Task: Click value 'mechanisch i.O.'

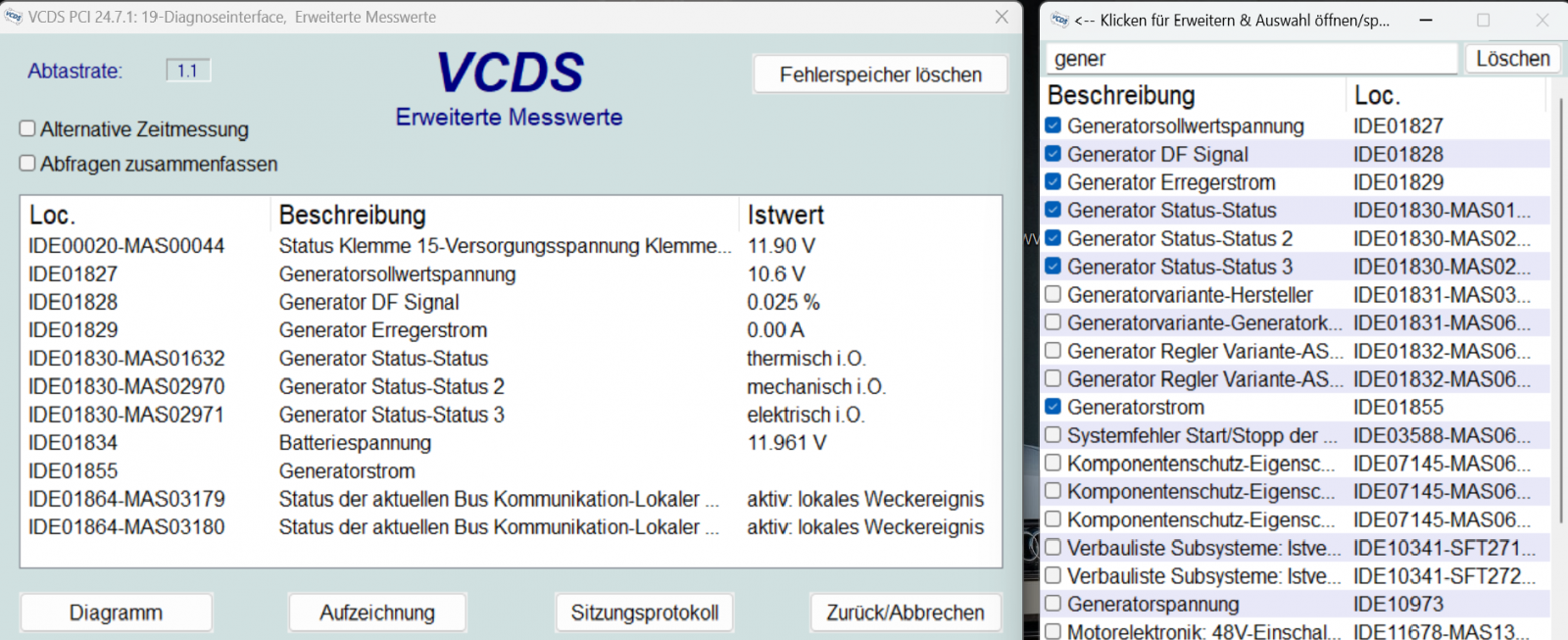Action: tap(816, 386)
